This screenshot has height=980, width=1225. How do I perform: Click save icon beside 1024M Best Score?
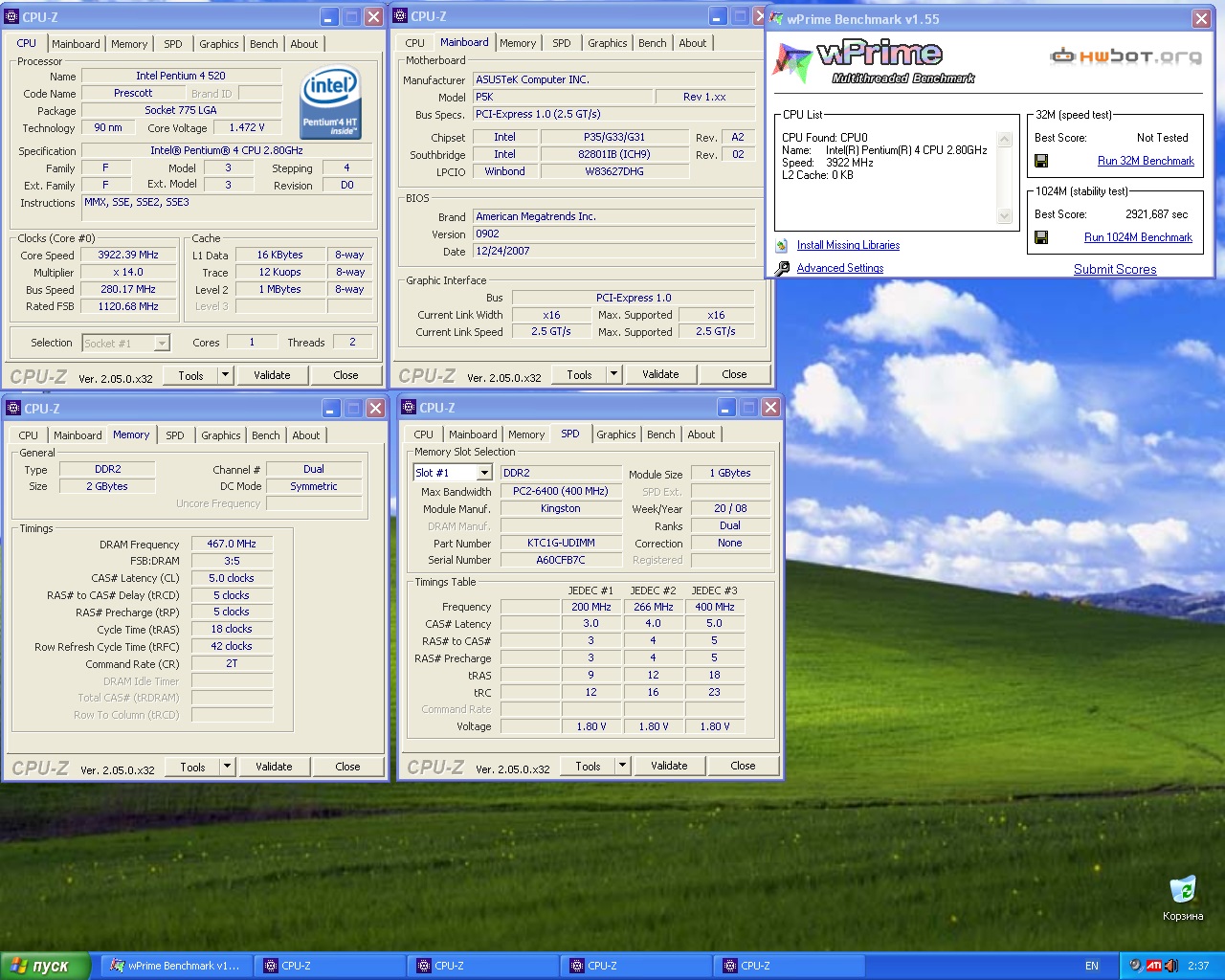(1041, 237)
